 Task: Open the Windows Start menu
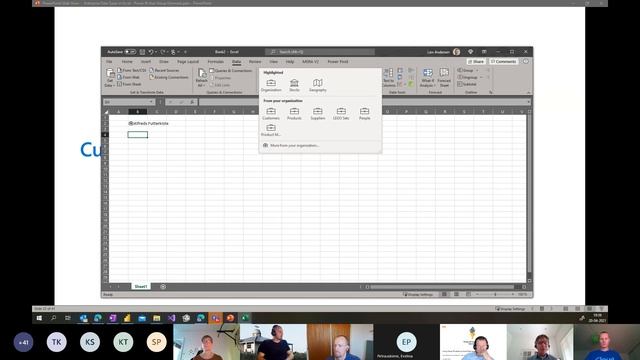(x=39, y=318)
